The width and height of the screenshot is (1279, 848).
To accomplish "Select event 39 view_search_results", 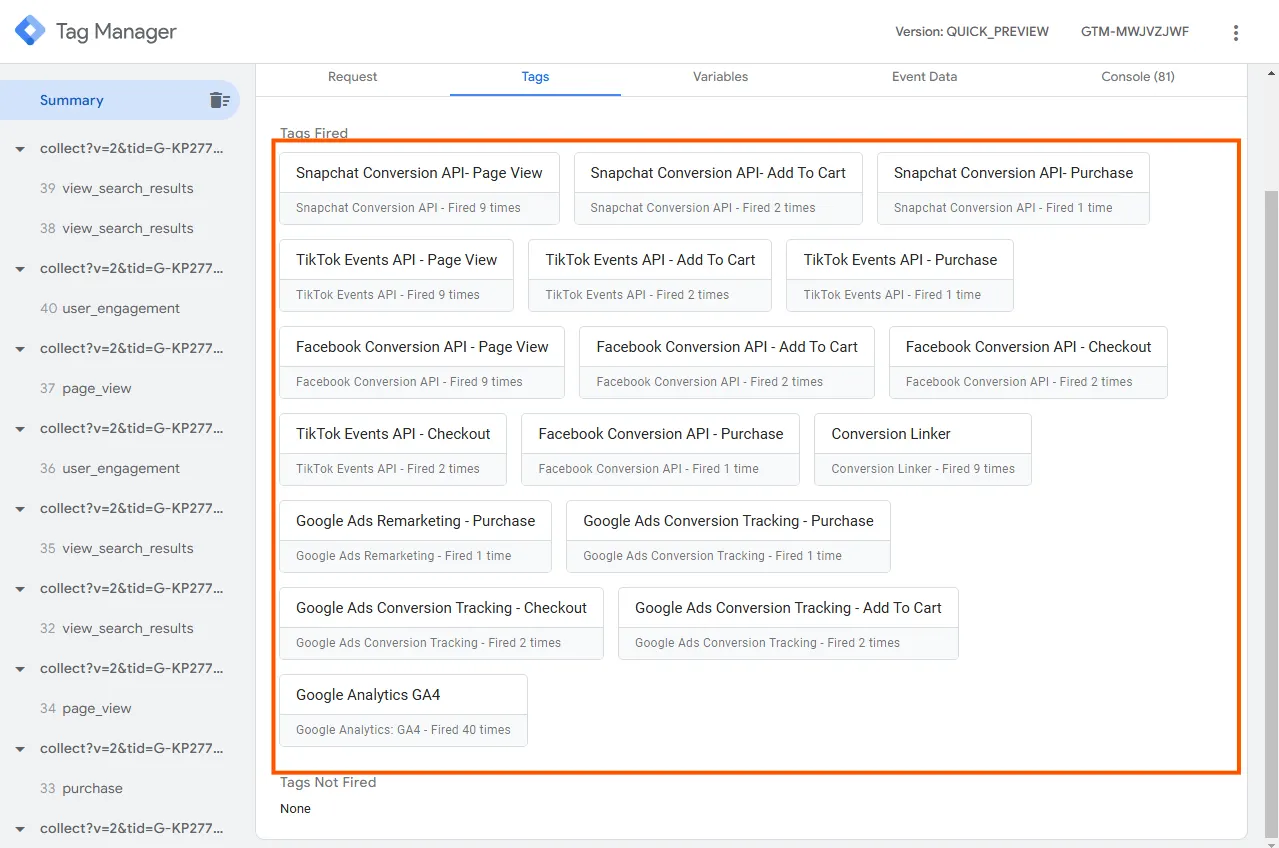I will tap(117, 188).
